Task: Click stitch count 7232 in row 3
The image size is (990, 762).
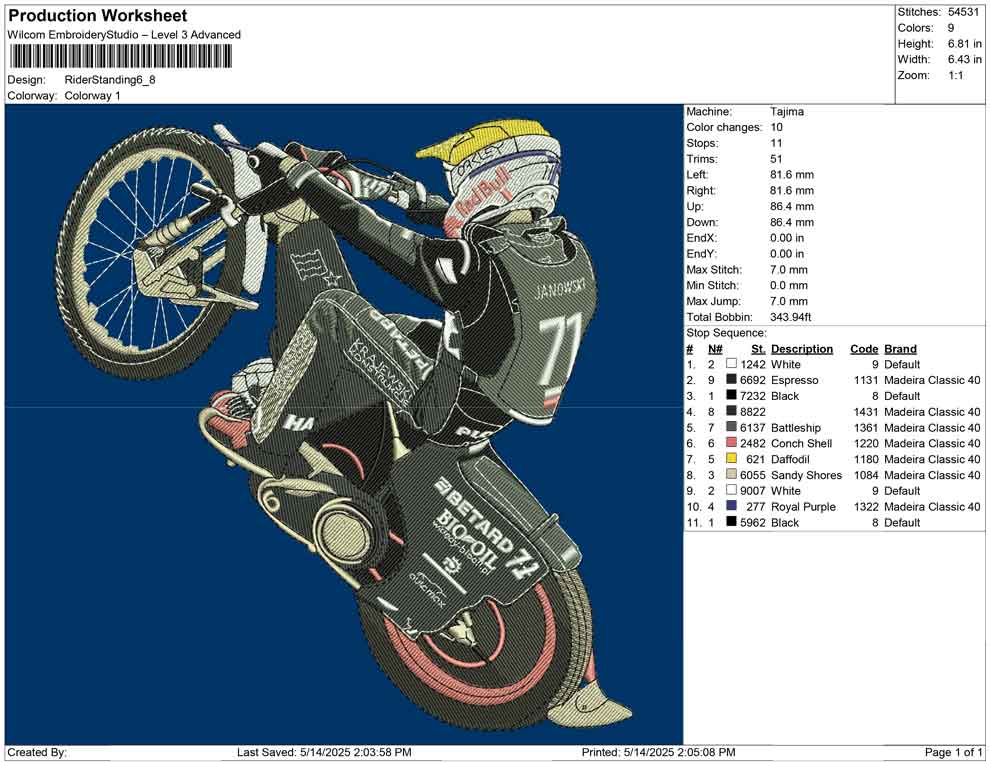Action: [x=753, y=396]
